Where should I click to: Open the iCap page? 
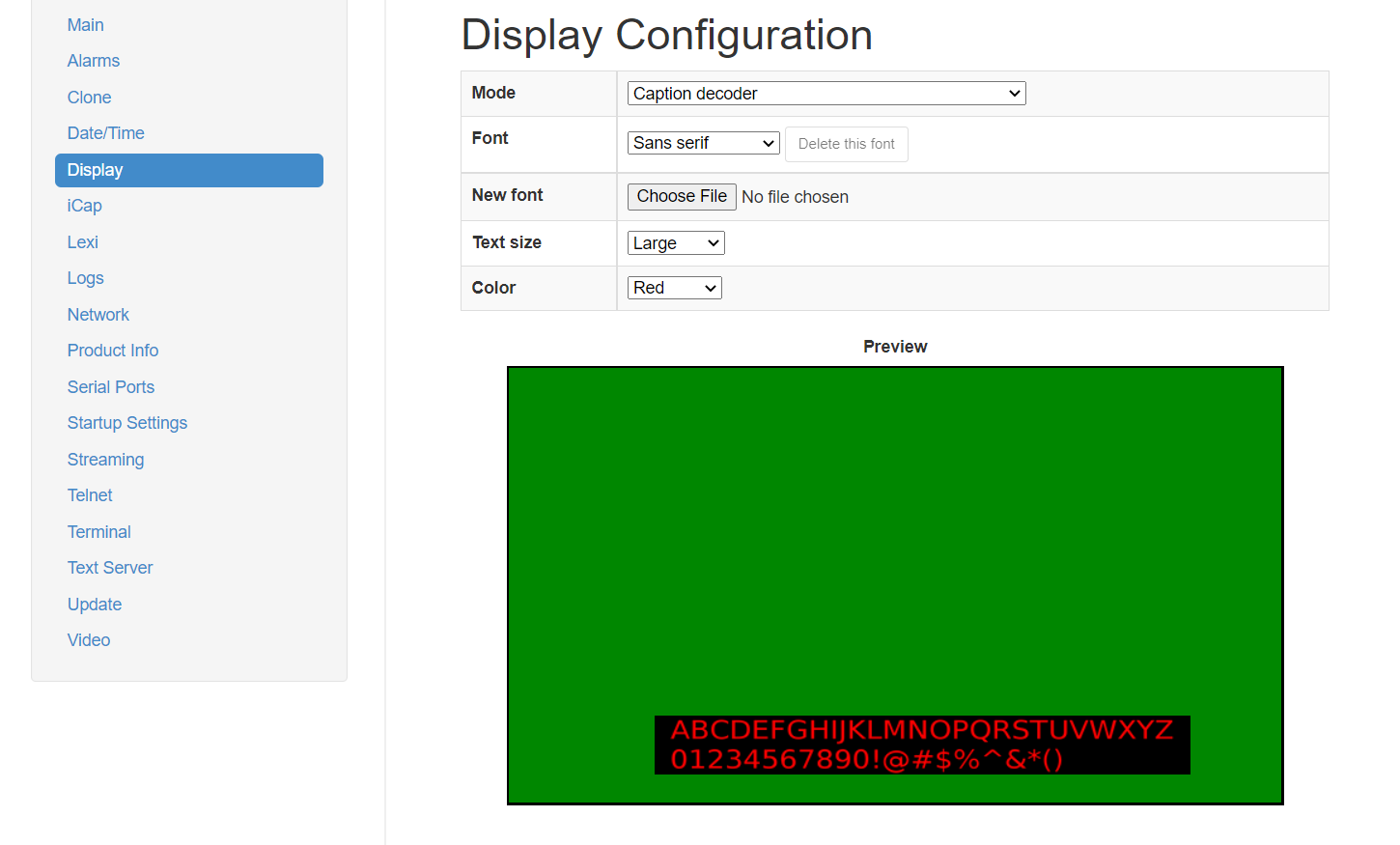[x=85, y=206]
